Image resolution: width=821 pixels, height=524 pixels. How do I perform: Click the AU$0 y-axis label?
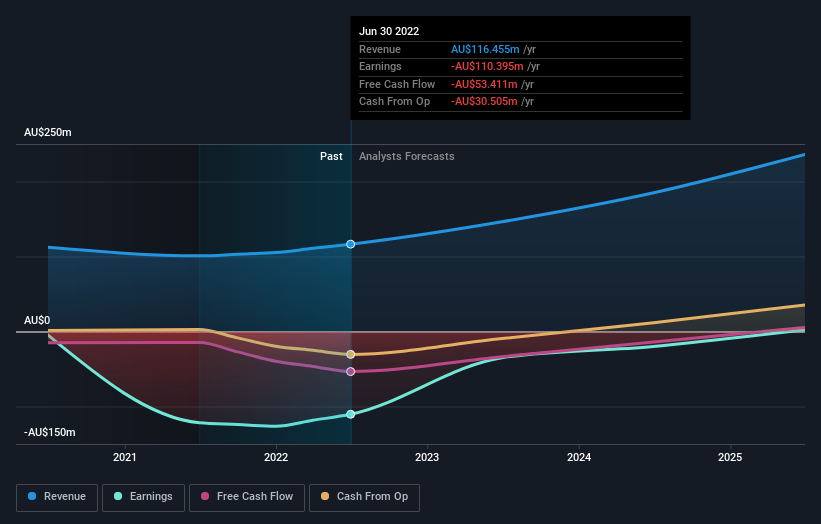[x=37, y=320]
